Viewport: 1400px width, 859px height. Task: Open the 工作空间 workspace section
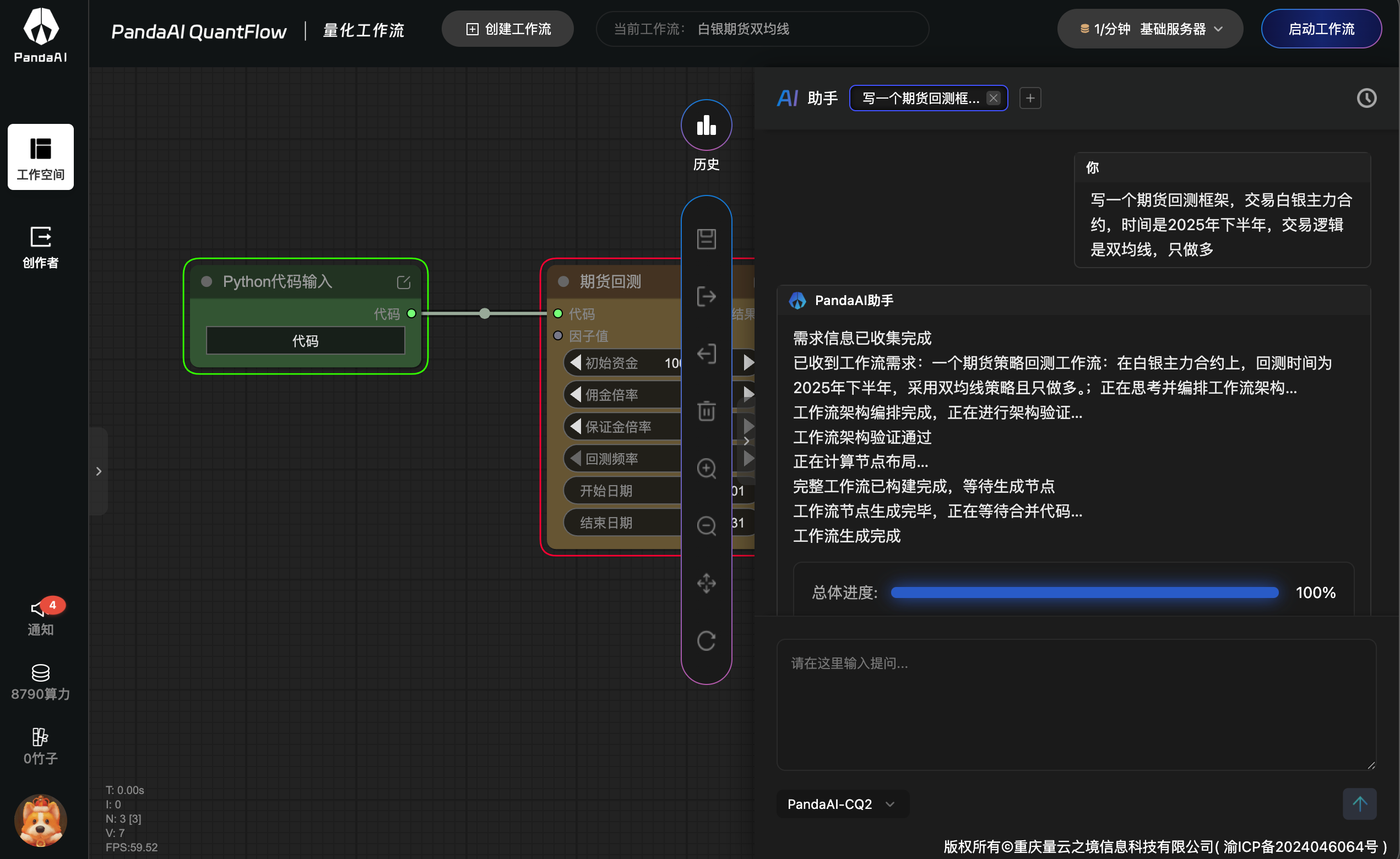(x=40, y=157)
